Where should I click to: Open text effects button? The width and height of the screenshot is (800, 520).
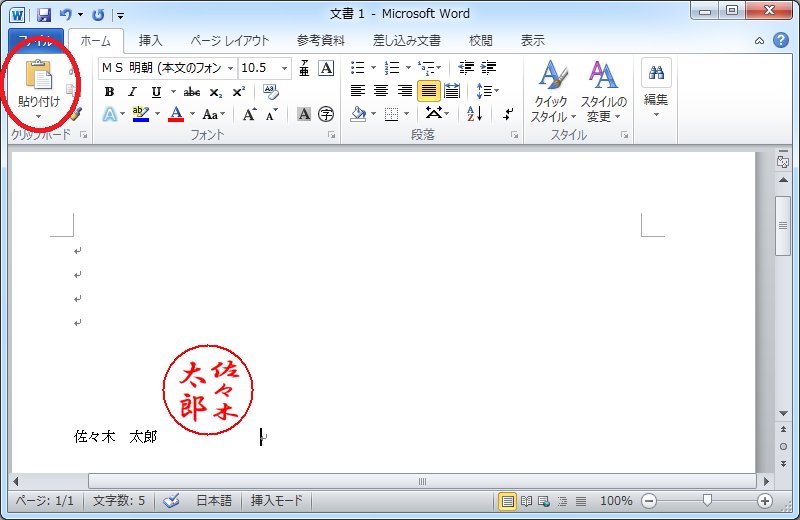tap(109, 114)
